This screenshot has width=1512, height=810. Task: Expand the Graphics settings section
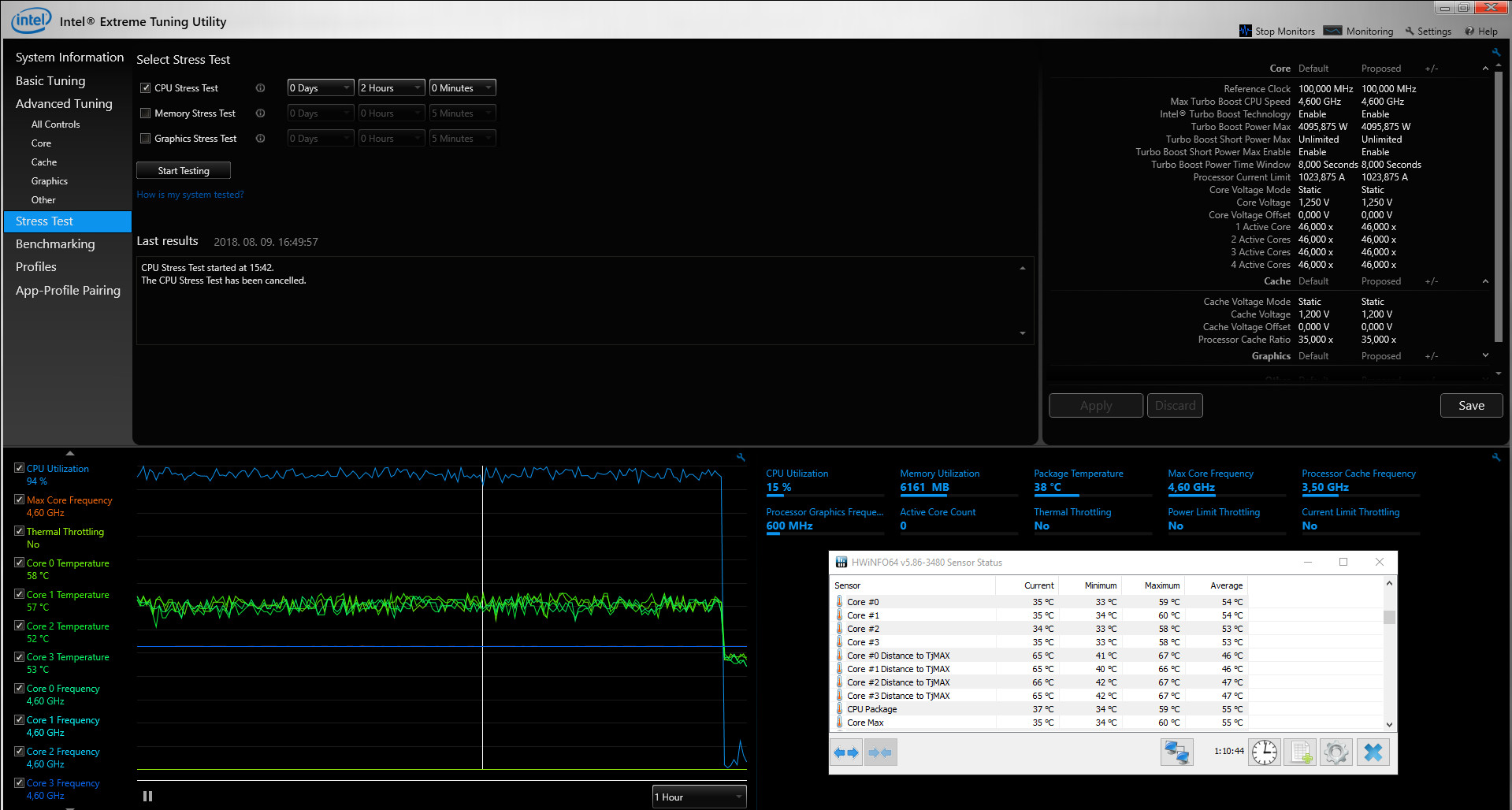coord(1485,356)
